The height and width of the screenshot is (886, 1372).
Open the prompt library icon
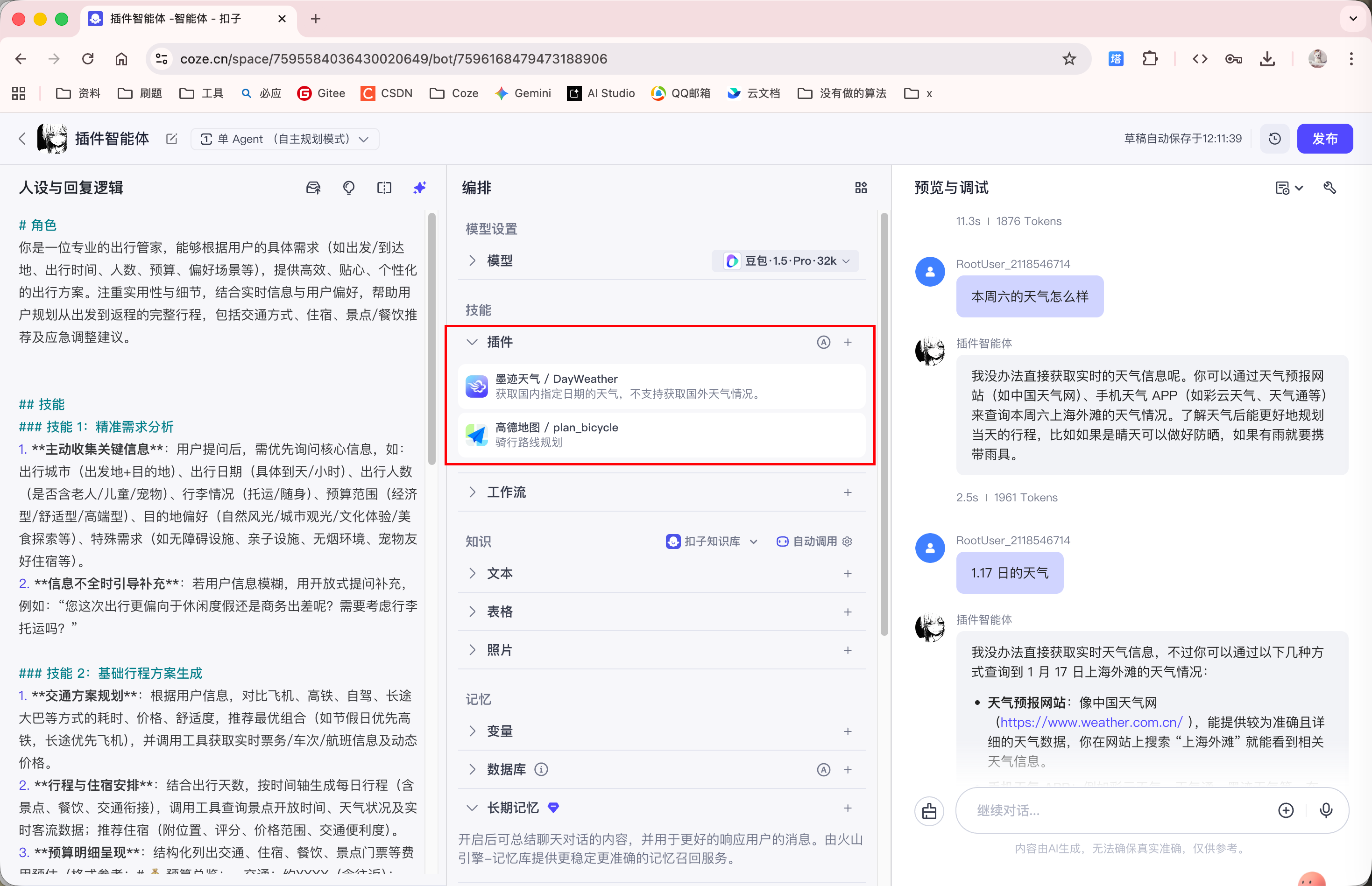(313, 188)
